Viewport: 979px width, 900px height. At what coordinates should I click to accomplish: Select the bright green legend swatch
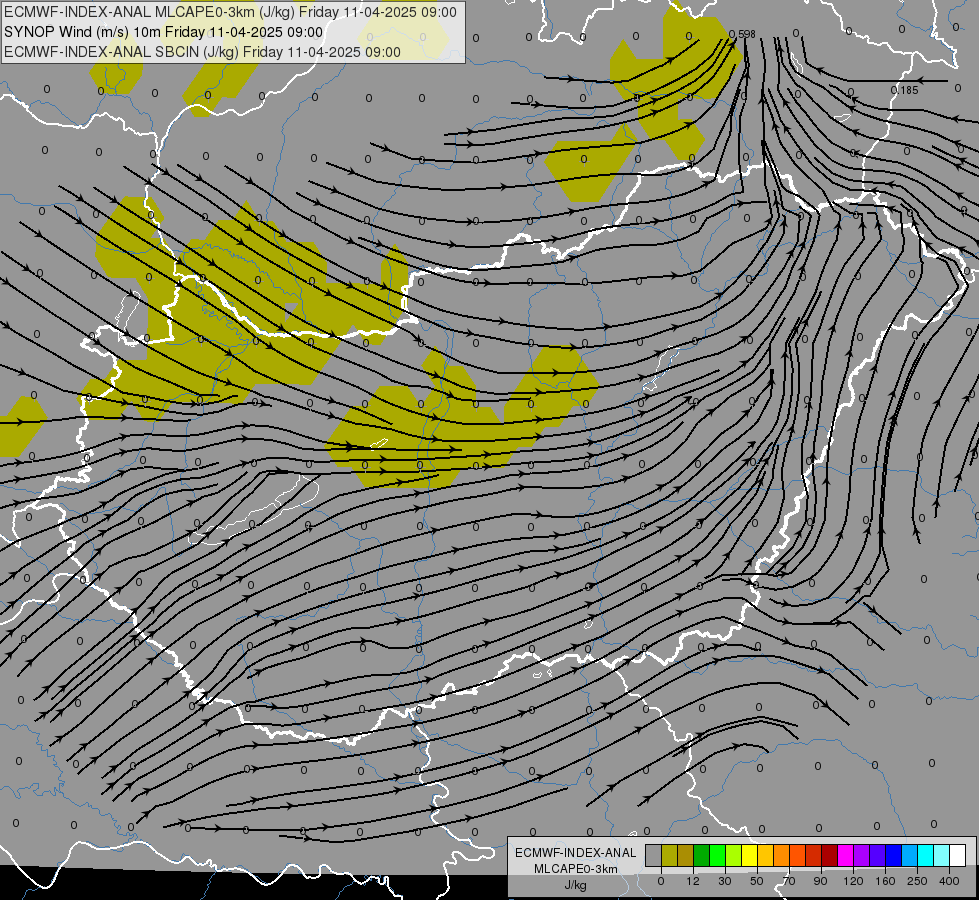[x=717, y=855]
